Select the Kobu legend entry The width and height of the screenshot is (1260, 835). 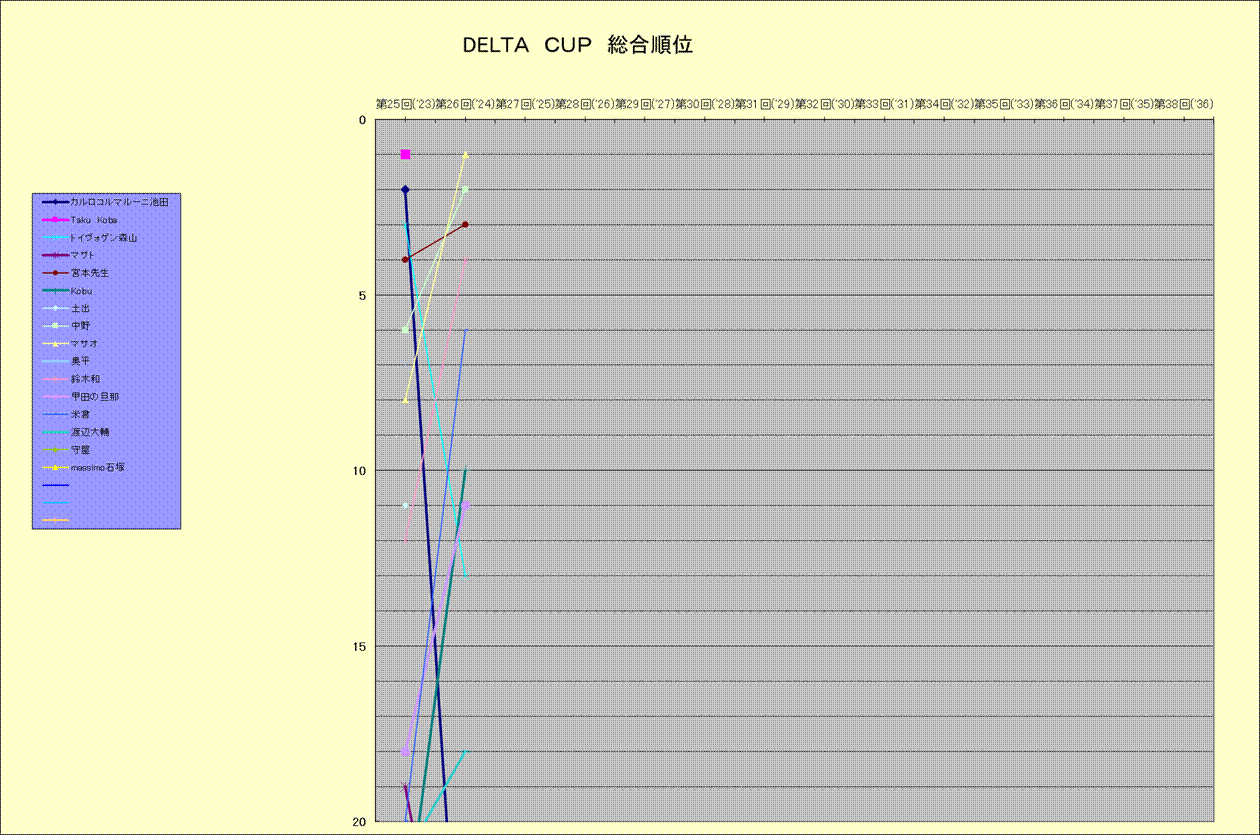pyautogui.click(x=68, y=290)
